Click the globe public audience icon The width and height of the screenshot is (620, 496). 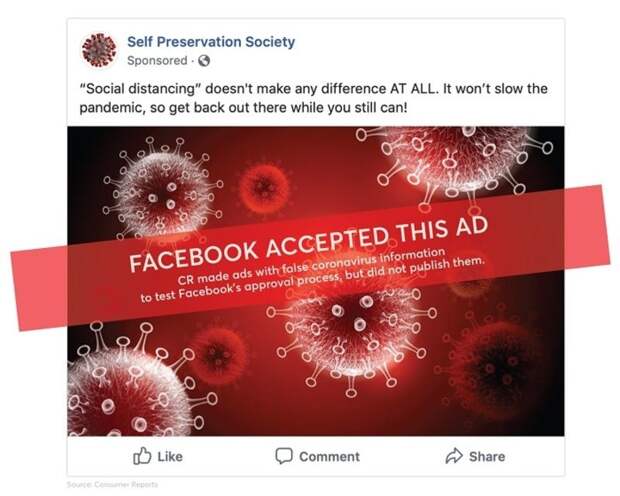tap(204, 61)
